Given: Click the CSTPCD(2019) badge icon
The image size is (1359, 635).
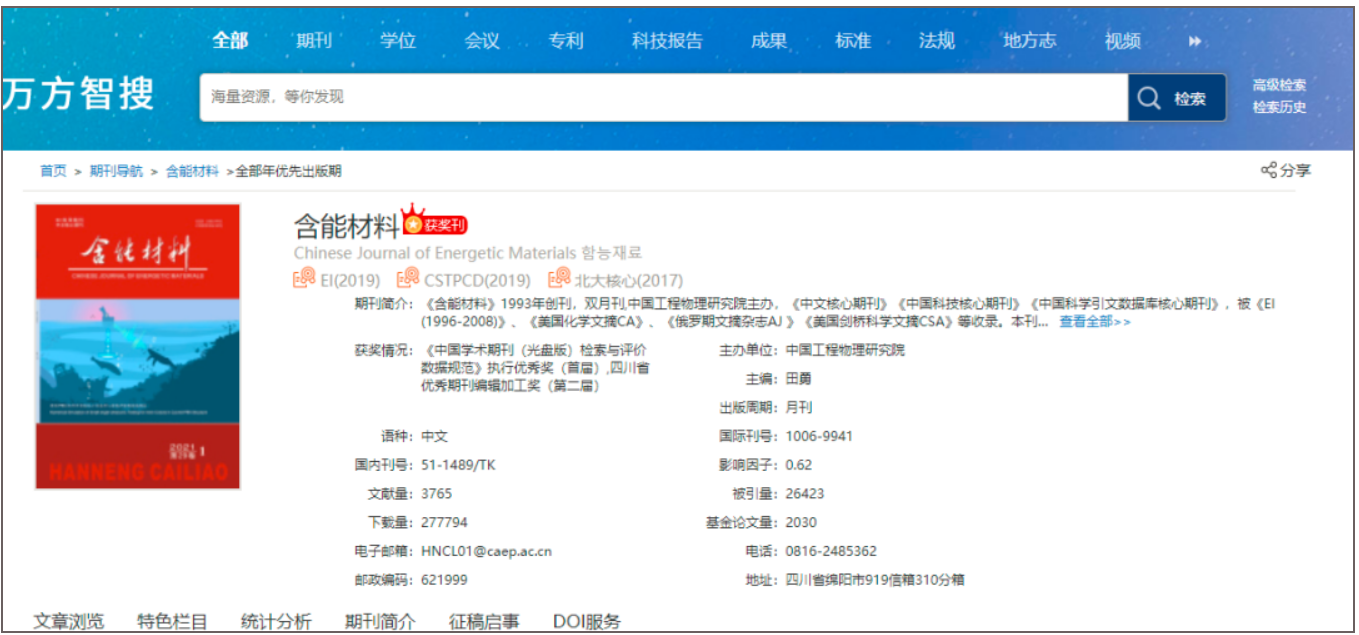Looking at the screenshot, I should pos(408,279).
